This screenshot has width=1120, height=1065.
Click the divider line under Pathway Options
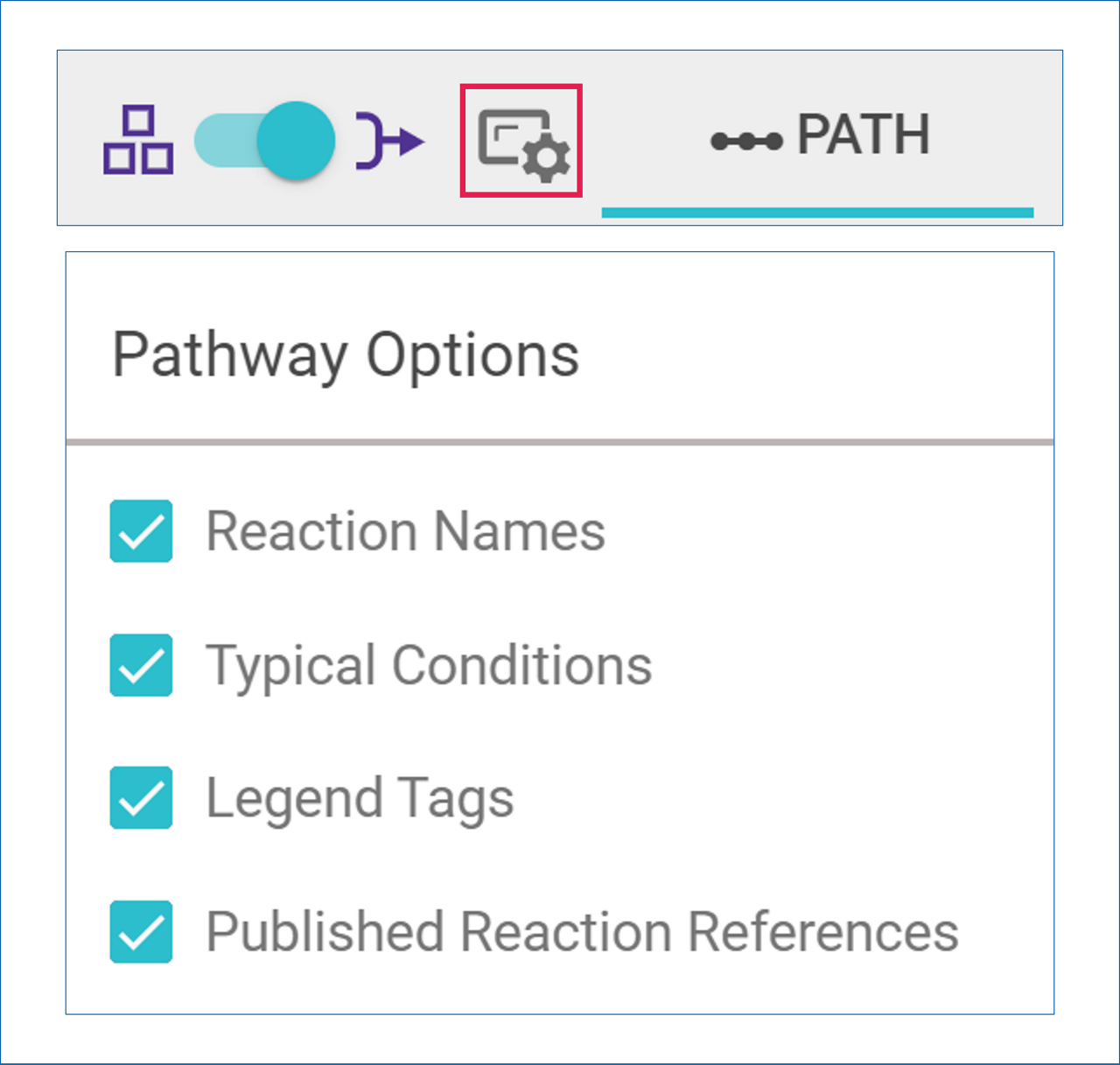click(x=560, y=443)
